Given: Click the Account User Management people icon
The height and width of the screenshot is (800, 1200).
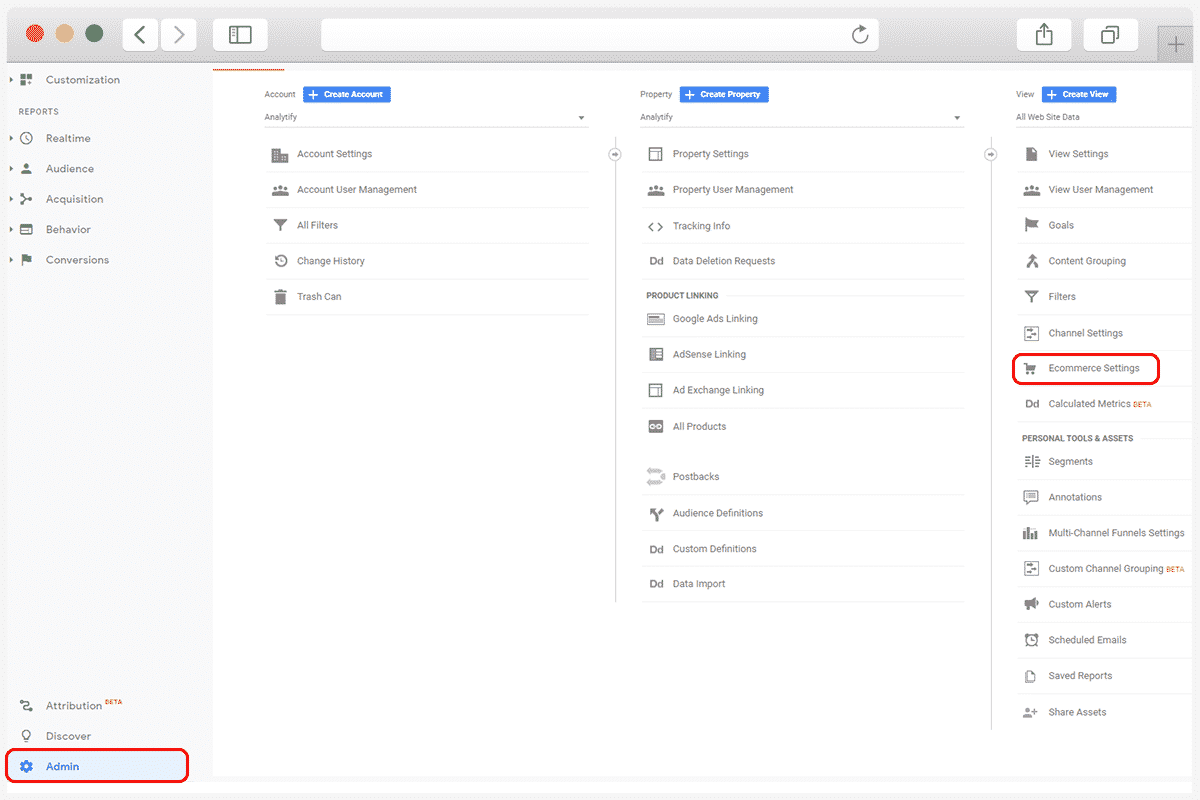Looking at the screenshot, I should (280, 190).
